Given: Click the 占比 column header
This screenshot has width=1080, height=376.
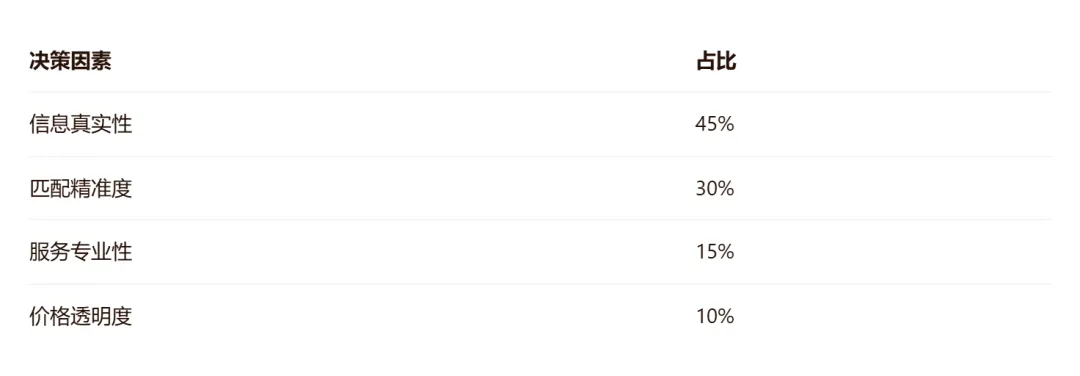Looking at the screenshot, I should click(716, 62).
